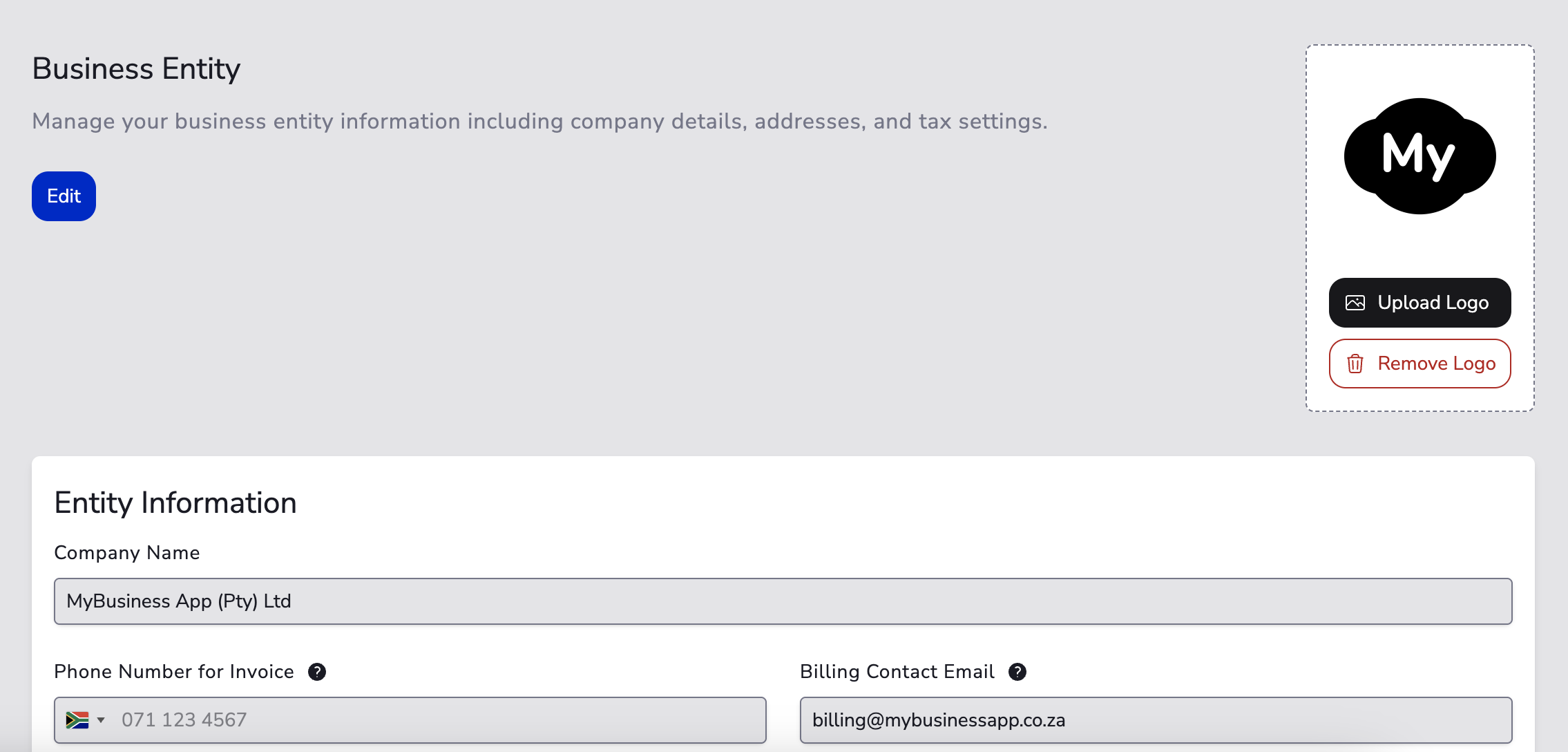This screenshot has height=752, width=1568.
Task: Click the Billing Contact Email label
Action: 897,672
